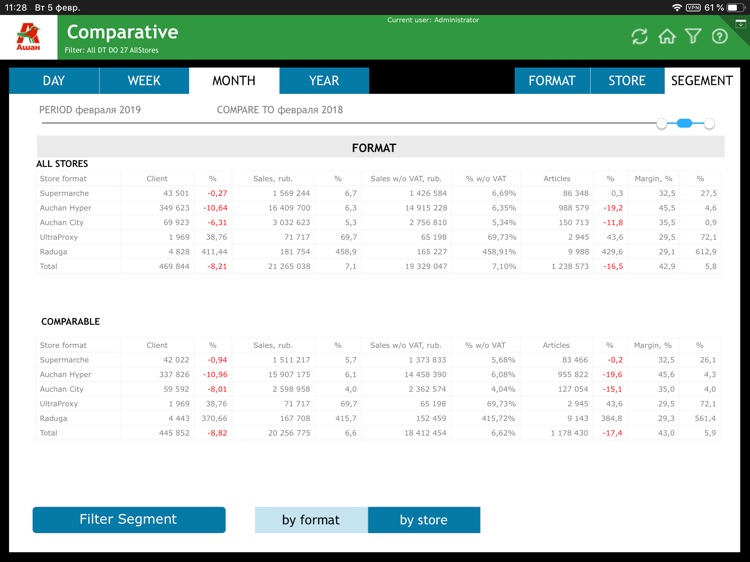Click 'Articles' header in COMPARABLE table
The image size is (750, 562).
click(x=556, y=345)
